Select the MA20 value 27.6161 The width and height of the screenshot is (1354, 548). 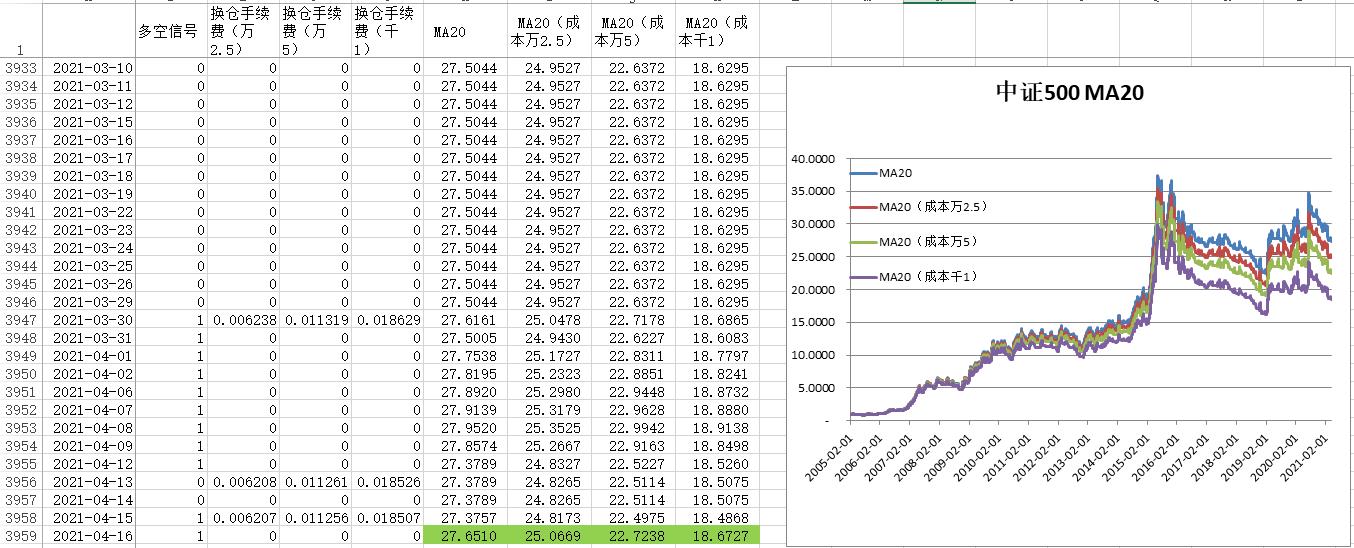coord(466,320)
